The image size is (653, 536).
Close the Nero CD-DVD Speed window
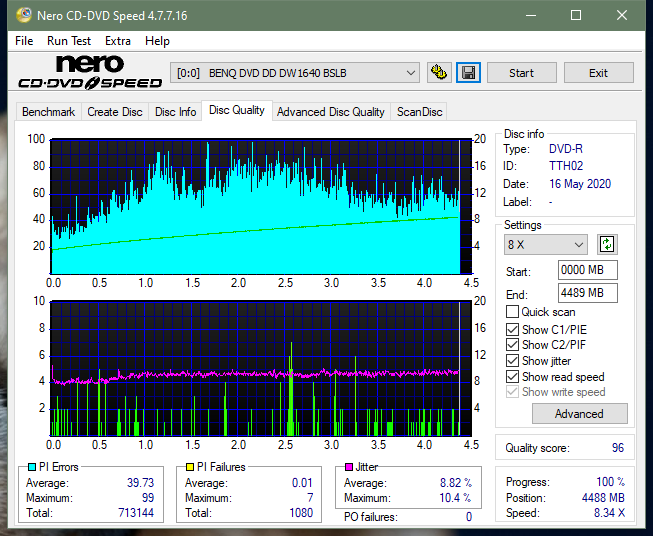click(x=622, y=15)
